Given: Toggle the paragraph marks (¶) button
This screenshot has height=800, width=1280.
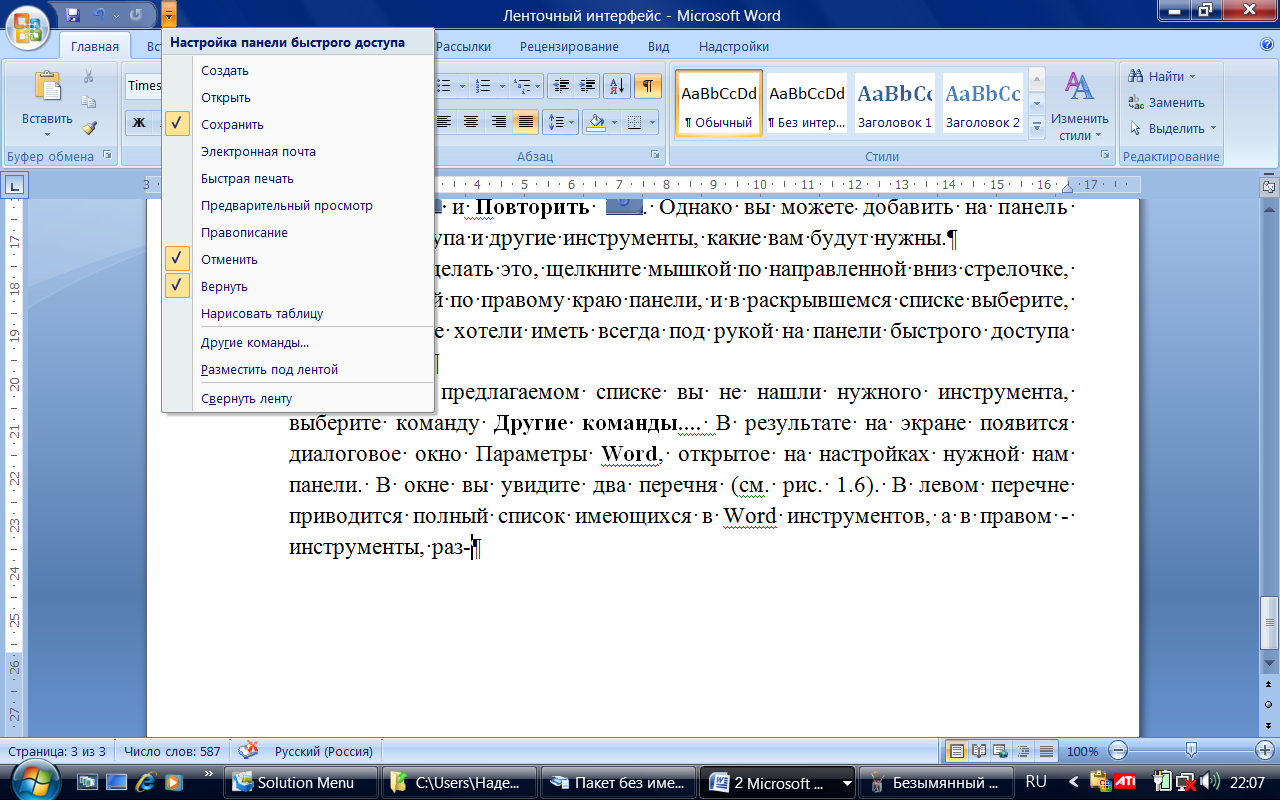Looking at the screenshot, I should click(648, 86).
